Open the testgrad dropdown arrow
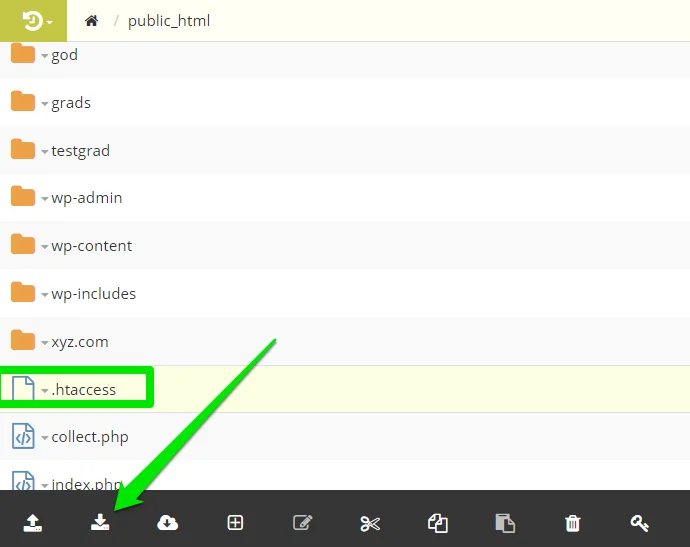 pyautogui.click(x=44, y=152)
